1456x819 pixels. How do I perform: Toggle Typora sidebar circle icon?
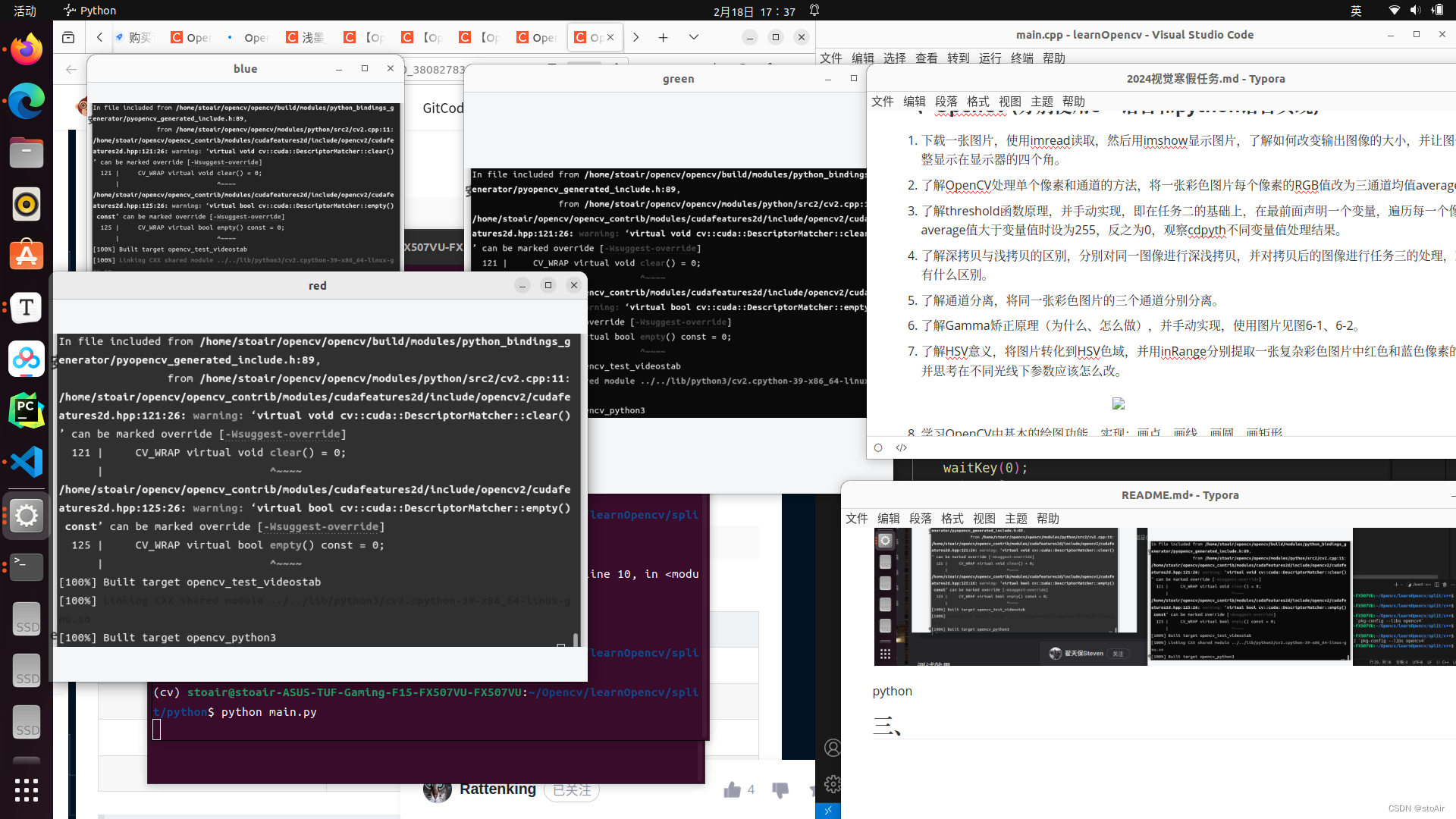(x=878, y=447)
